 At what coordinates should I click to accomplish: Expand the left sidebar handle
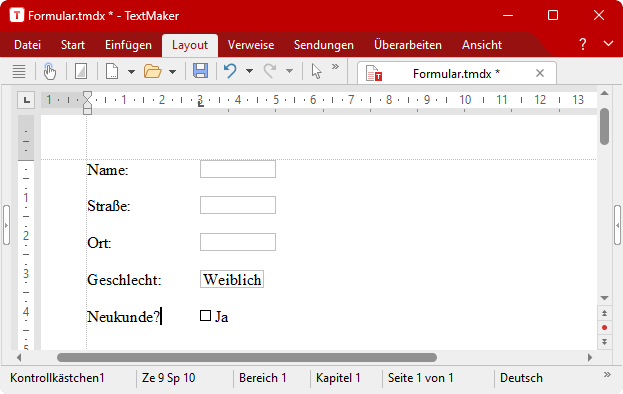point(6,225)
